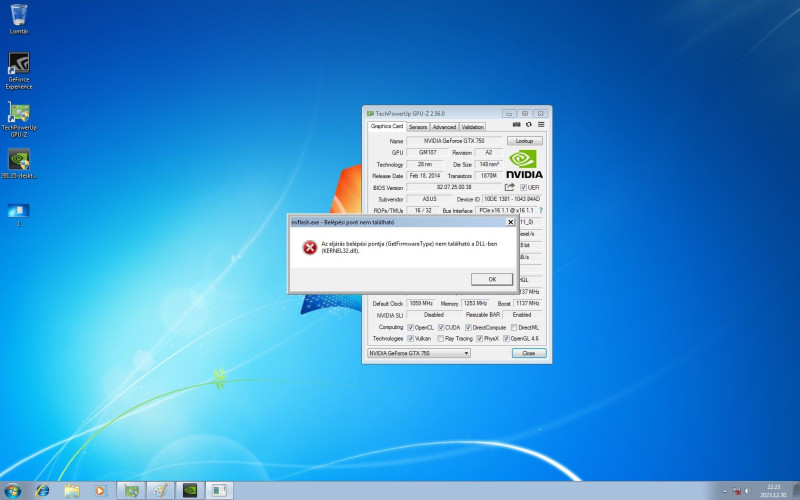Click the Technology field showing 28 nm
The height and width of the screenshot is (500, 800).
point(424,164)
